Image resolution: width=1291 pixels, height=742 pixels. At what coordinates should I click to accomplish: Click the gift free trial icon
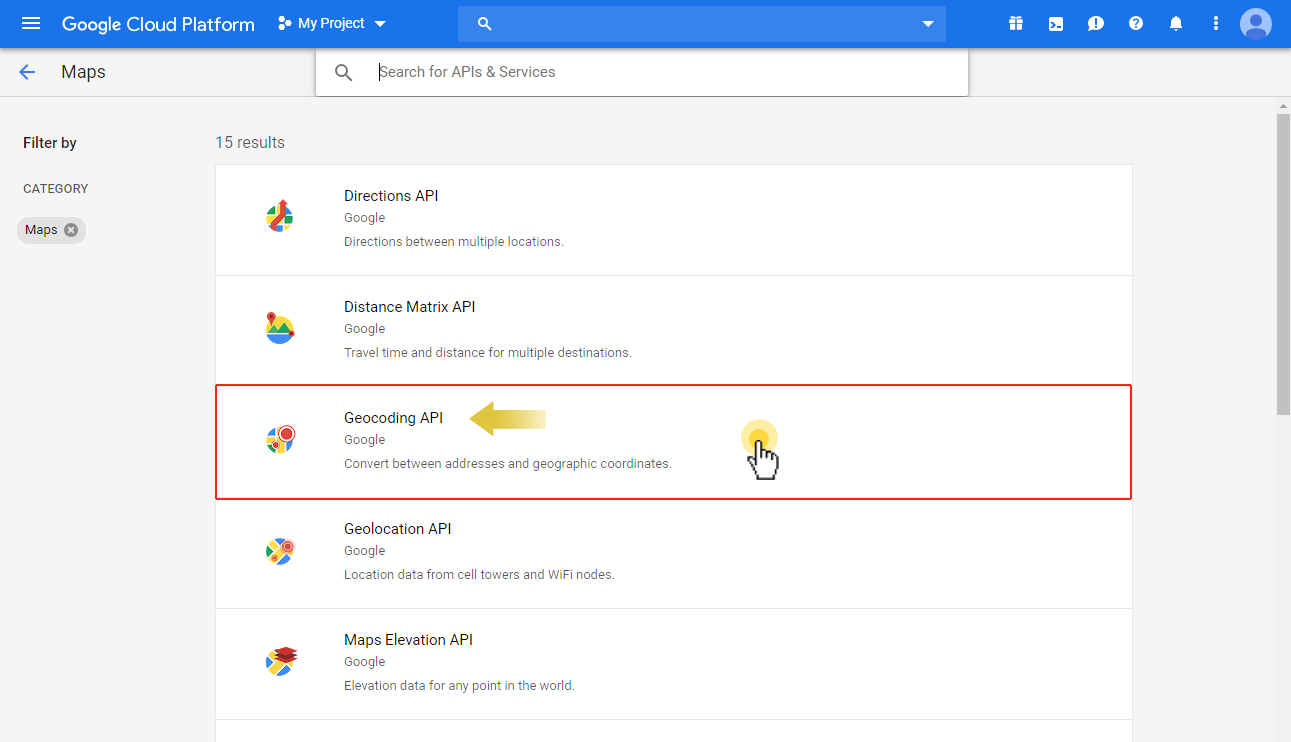tap(1016, 23)
